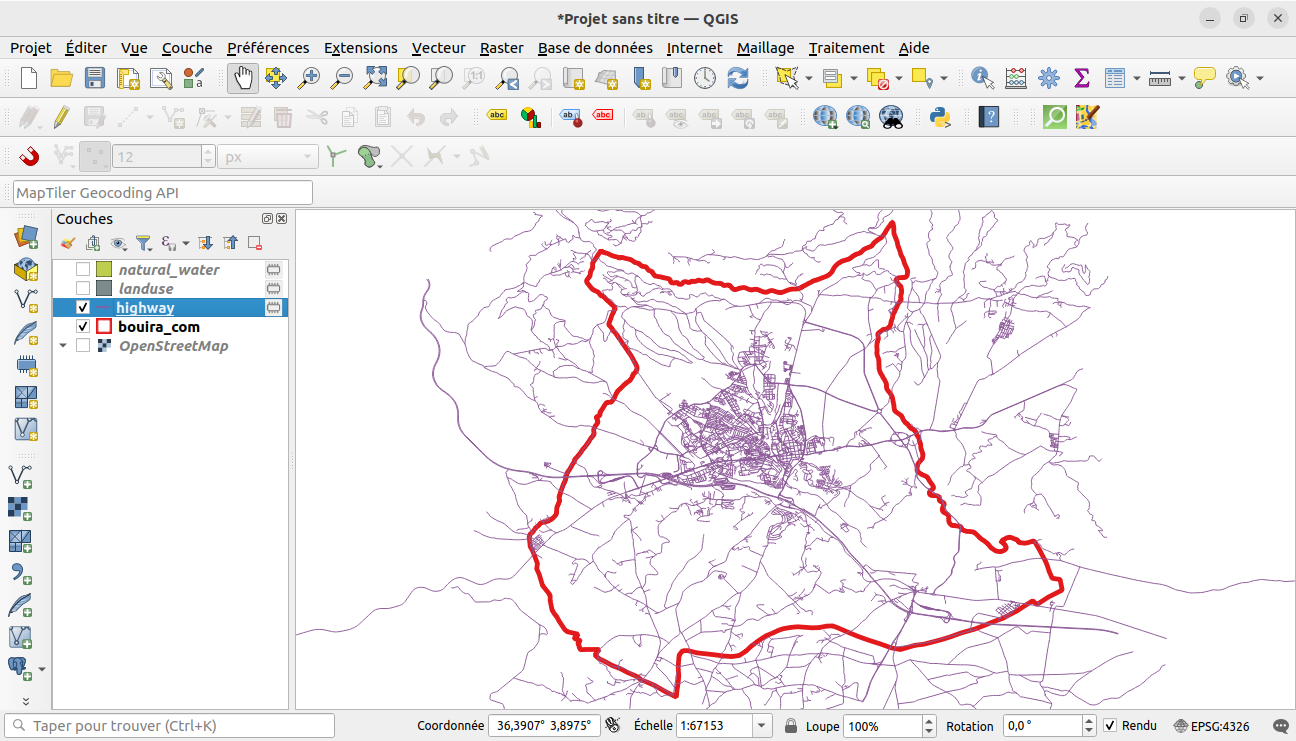Select the Pan Map hand tool
This screenshot has height=741, width=1296.
point(243,78)
